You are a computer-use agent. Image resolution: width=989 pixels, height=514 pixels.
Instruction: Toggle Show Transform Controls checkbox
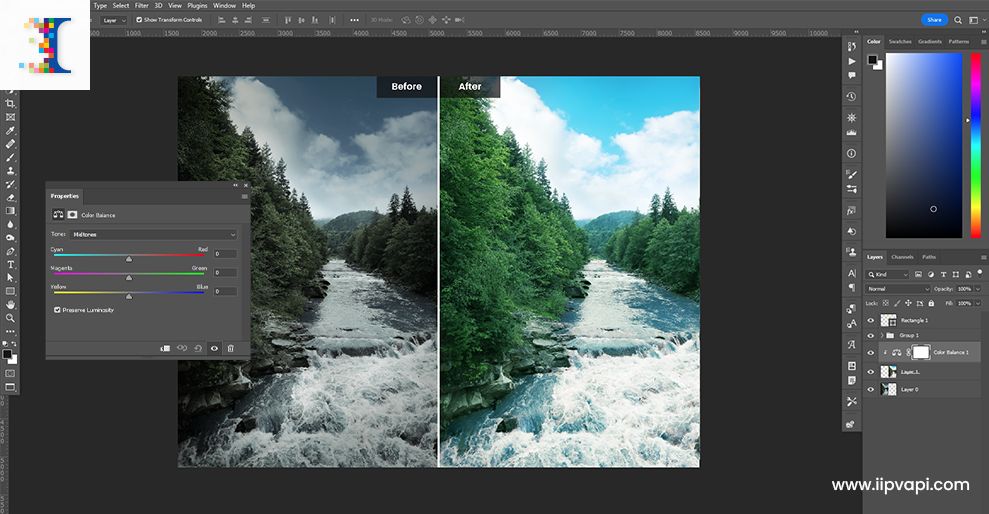pos(139,19)
